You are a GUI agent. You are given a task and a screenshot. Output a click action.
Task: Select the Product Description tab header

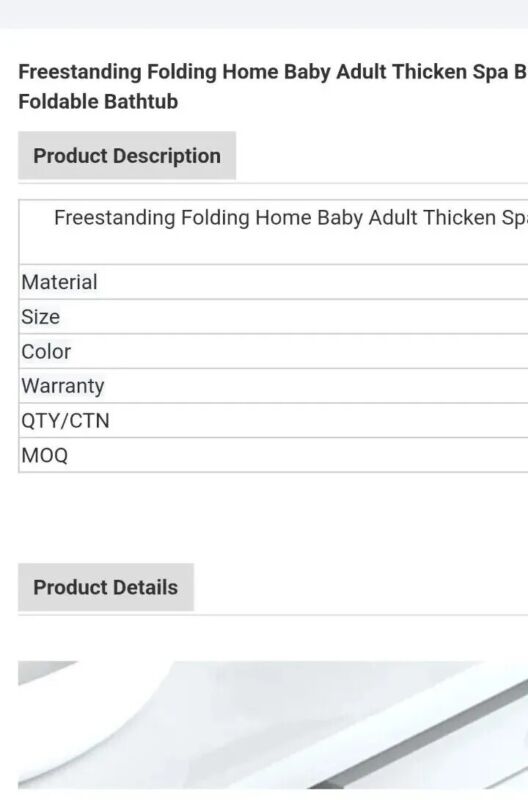coord(127,156)
